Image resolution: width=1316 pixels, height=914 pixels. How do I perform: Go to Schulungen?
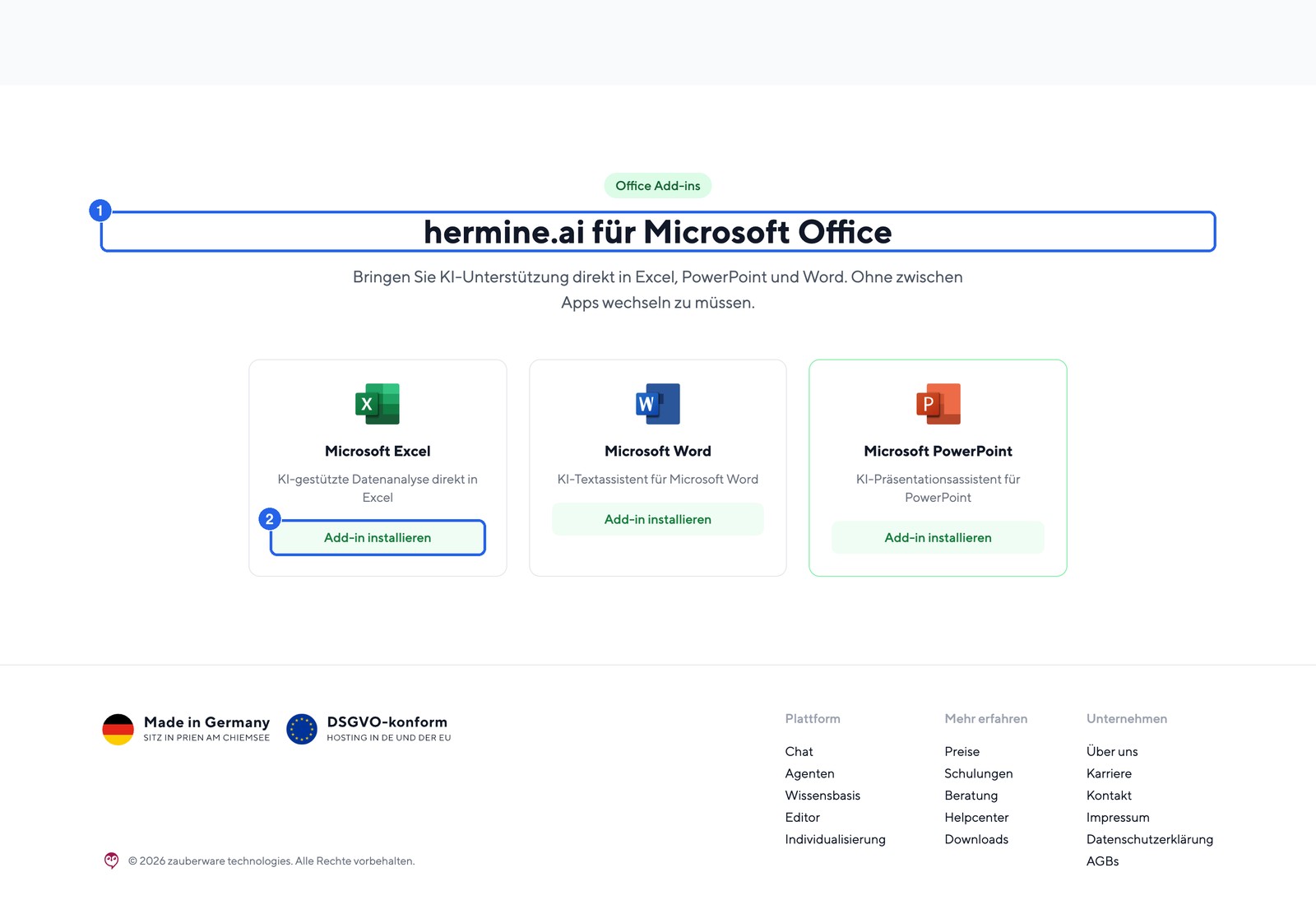(x=978, y=773)
